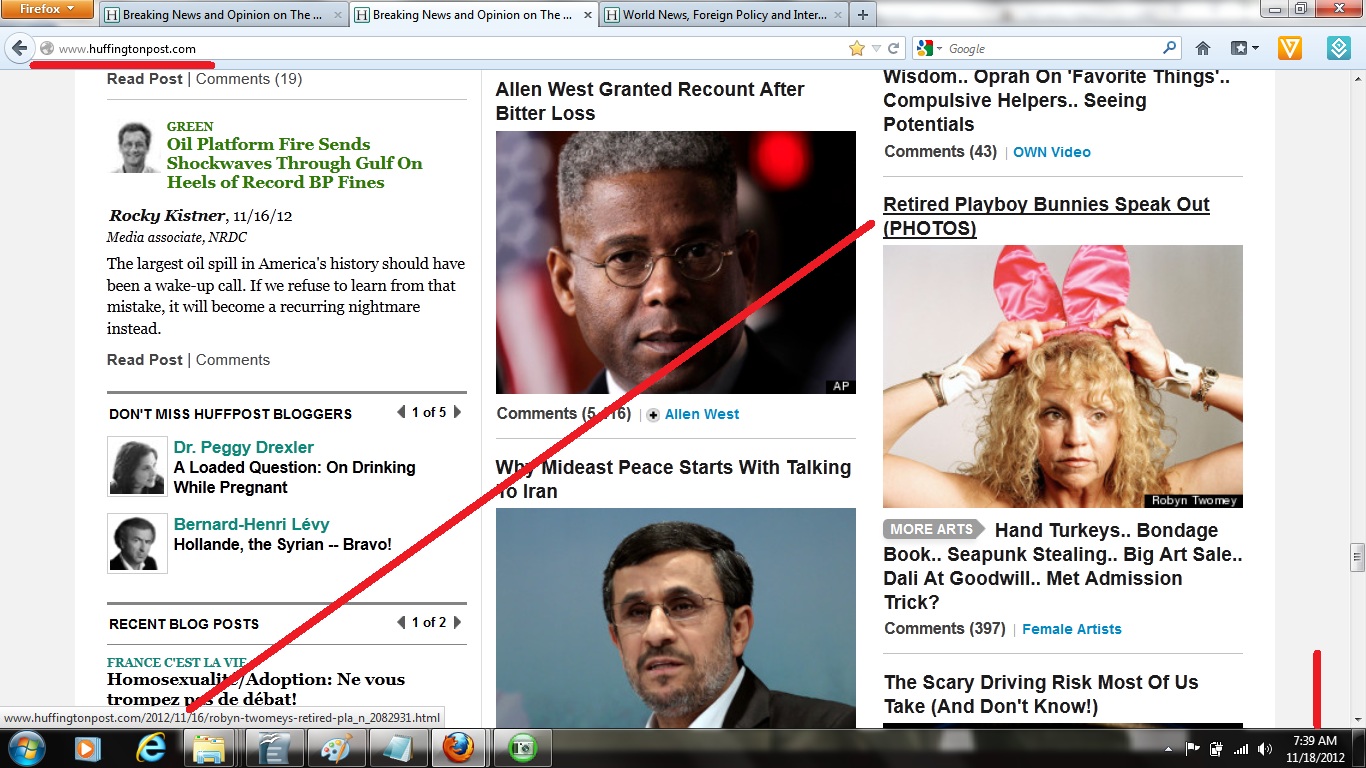Show next HuffPost blogger in 1 of 5

[457, 412]
